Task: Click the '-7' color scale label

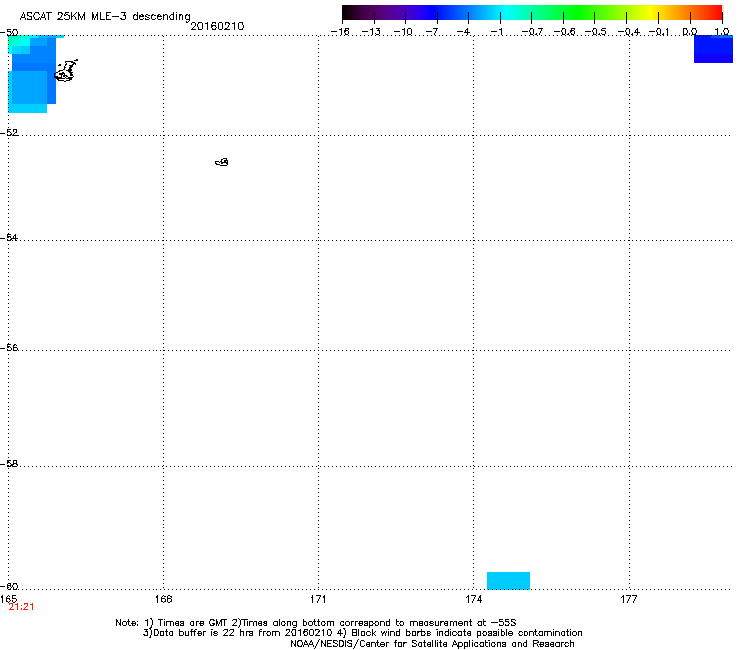Action: pos(432,32)
